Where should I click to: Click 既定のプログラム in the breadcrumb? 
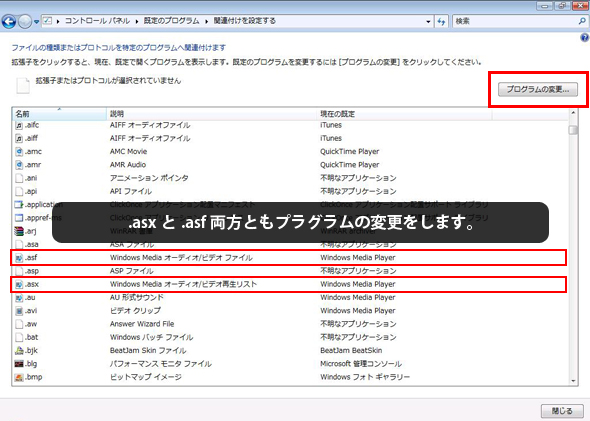coord(171,21)
